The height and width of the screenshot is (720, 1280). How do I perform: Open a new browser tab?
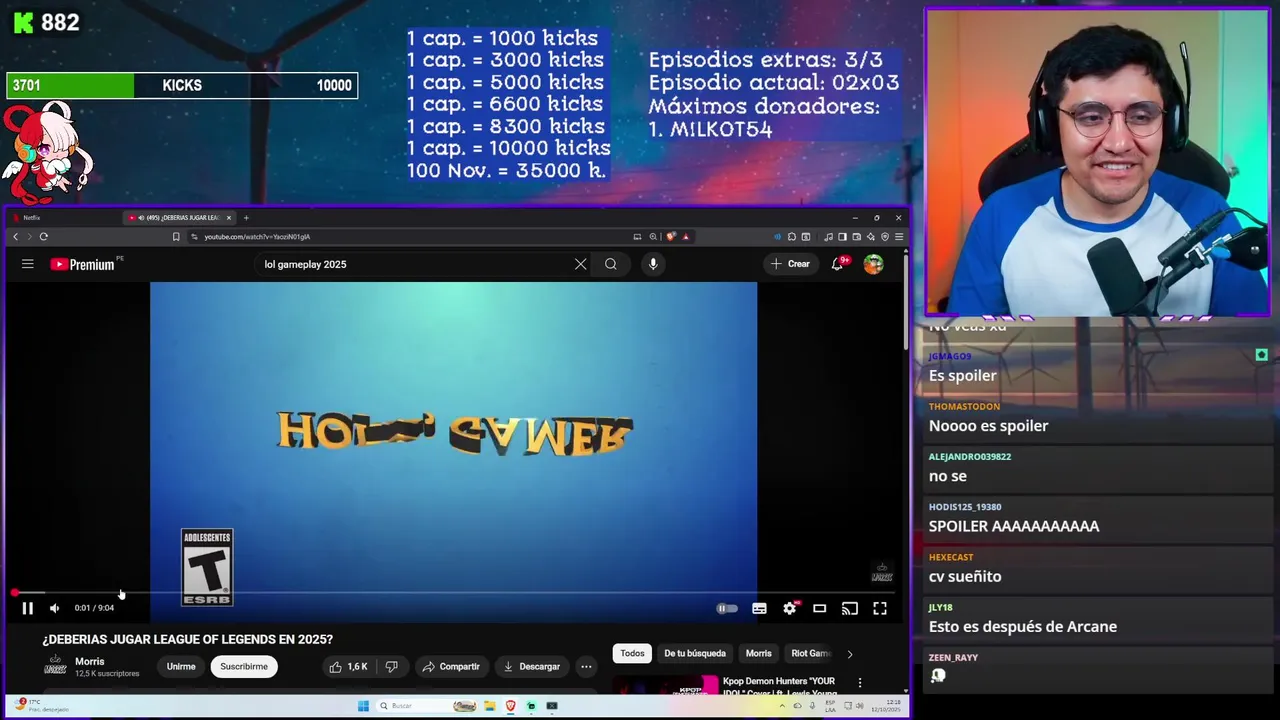[x=246, y=218]
